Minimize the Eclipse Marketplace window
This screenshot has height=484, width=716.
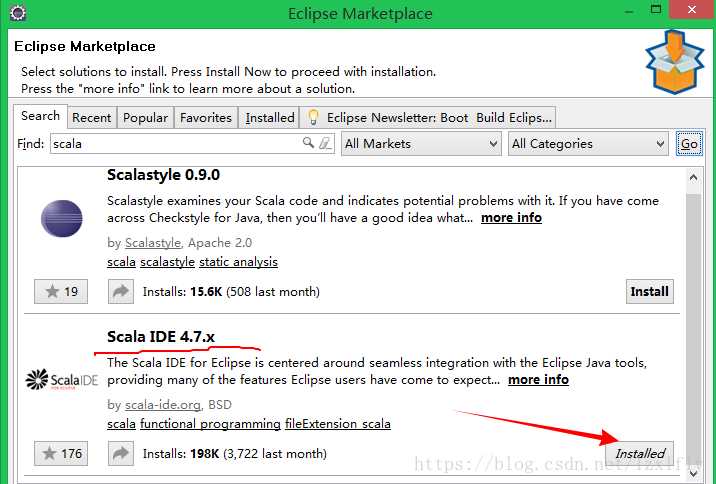point(629,11)
